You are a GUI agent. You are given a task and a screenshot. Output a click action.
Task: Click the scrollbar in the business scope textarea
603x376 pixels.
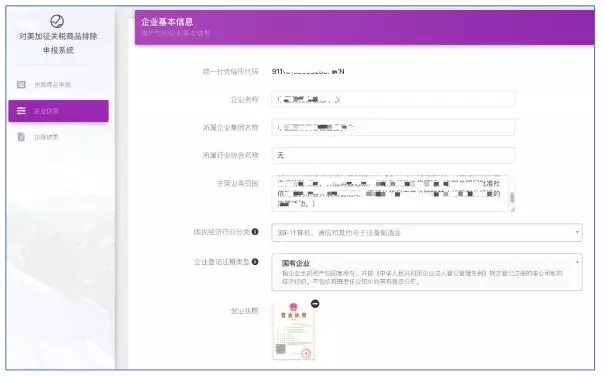tap(512, 198)
